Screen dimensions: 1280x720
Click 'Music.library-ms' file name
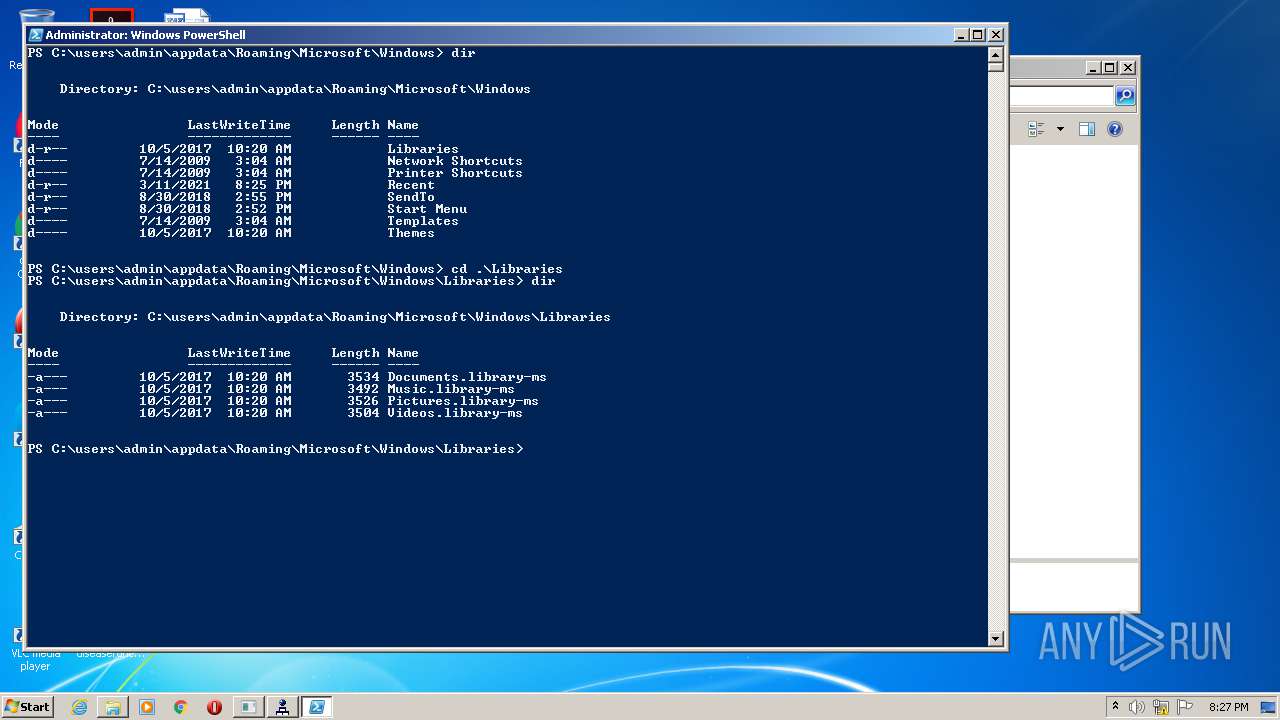tap(451, 389)
